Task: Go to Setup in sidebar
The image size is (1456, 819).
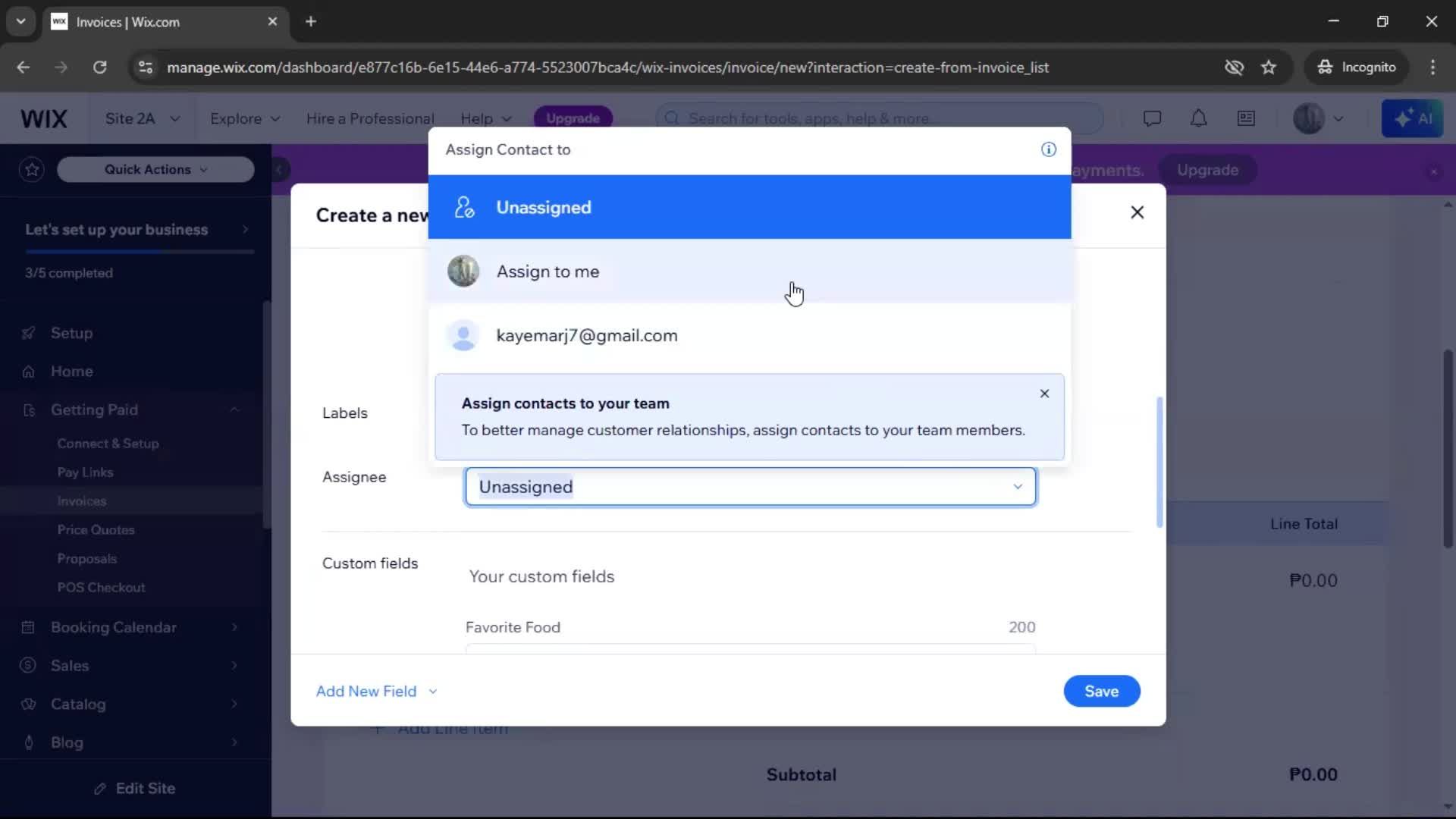Action: [71, 333]
